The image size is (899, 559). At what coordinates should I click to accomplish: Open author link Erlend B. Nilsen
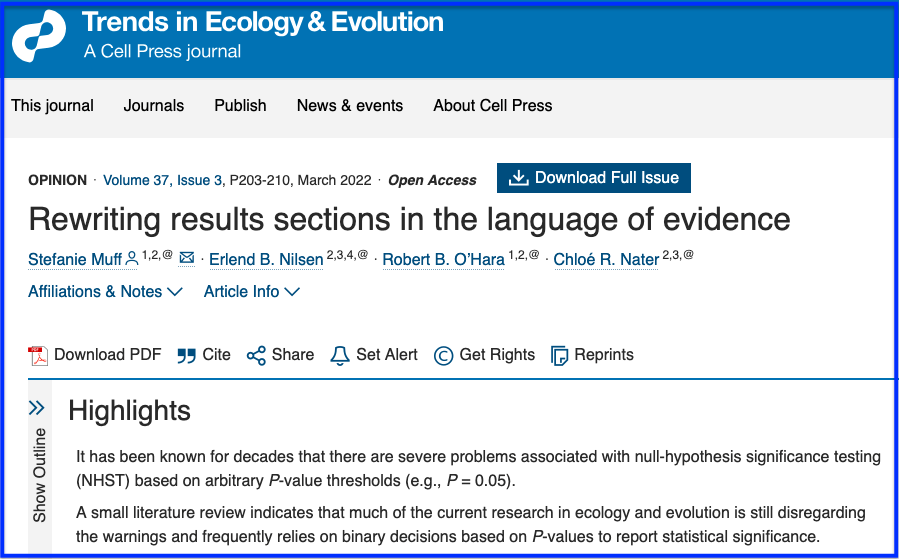click(266, 260)
